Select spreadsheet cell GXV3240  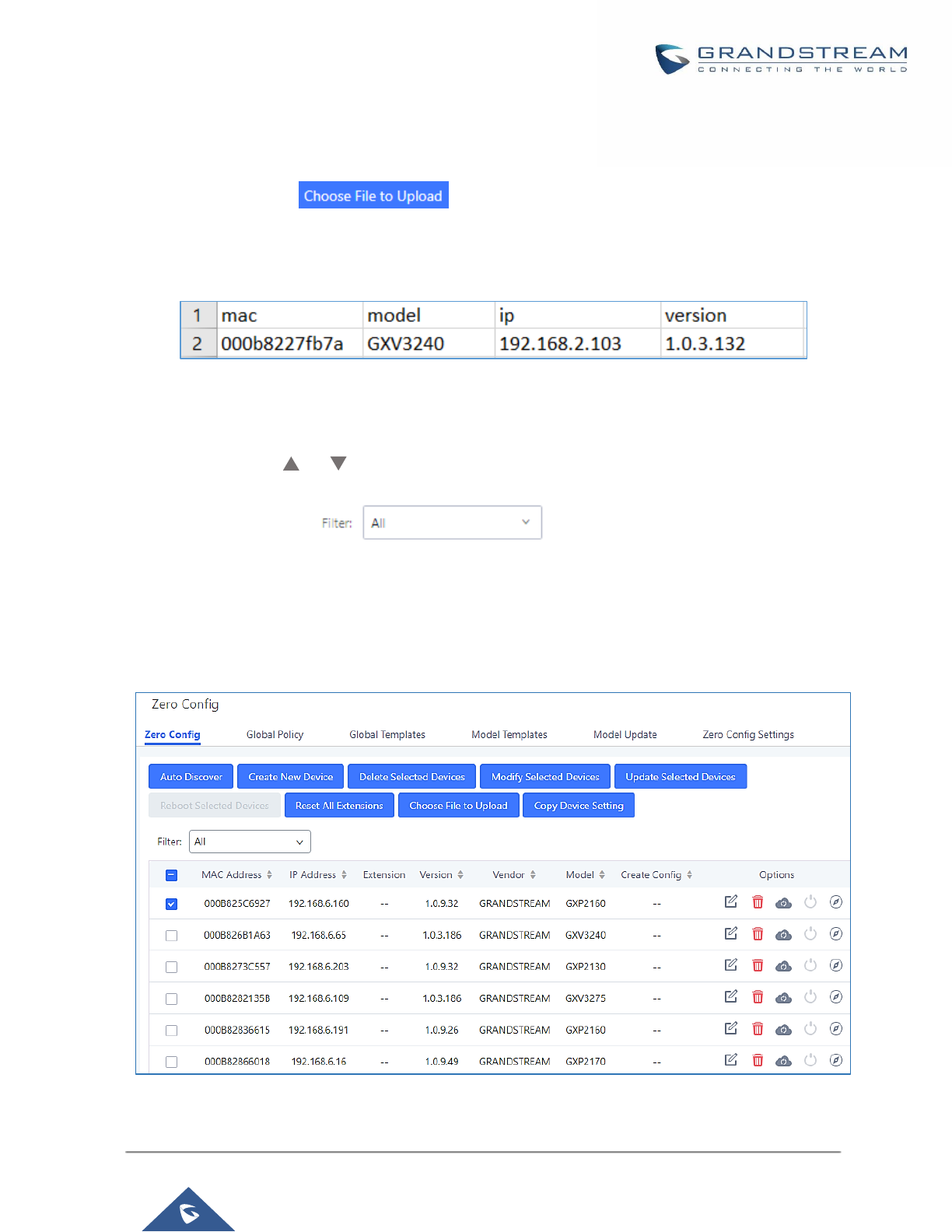(x=429, y=343)
